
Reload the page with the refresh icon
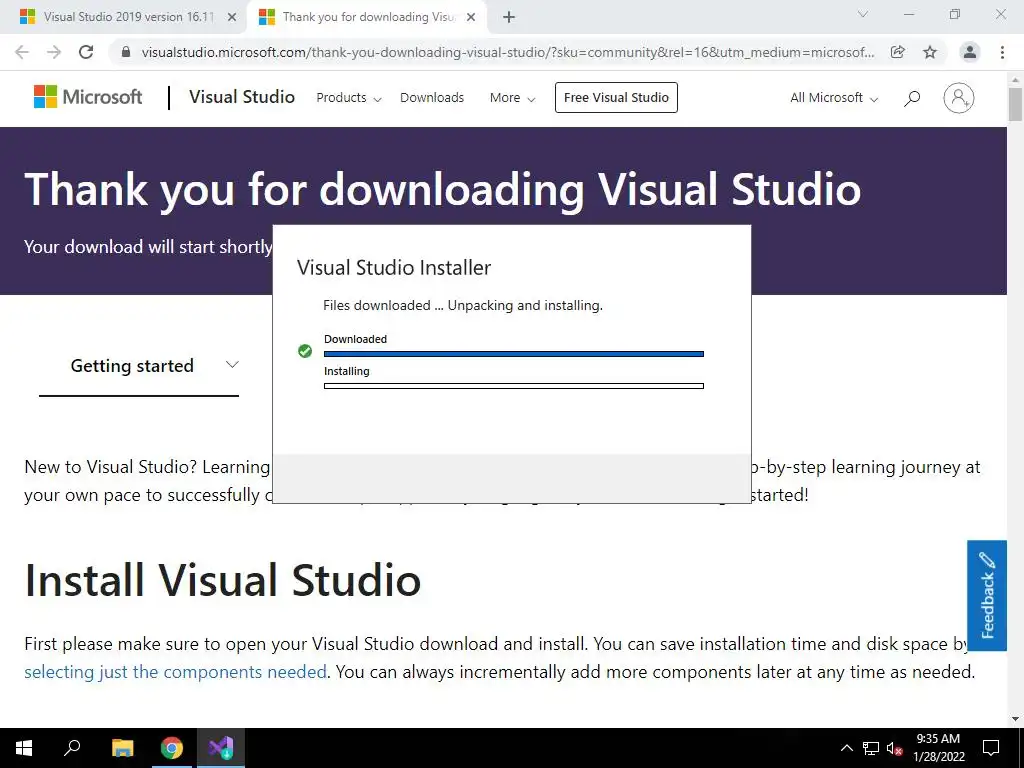point(86,52)
